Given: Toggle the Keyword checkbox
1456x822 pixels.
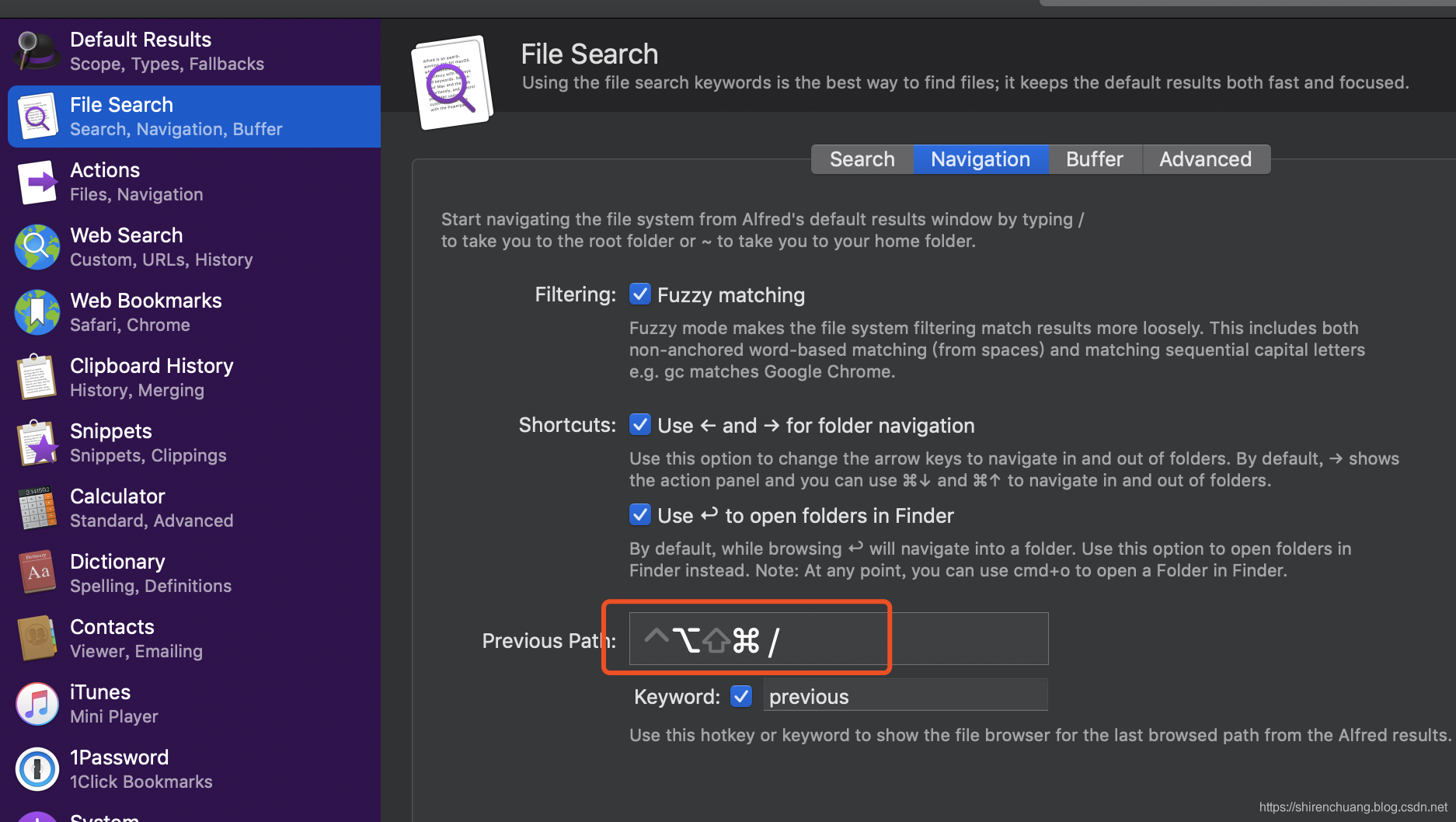Looking at the screenshot, I should (741, 696).
